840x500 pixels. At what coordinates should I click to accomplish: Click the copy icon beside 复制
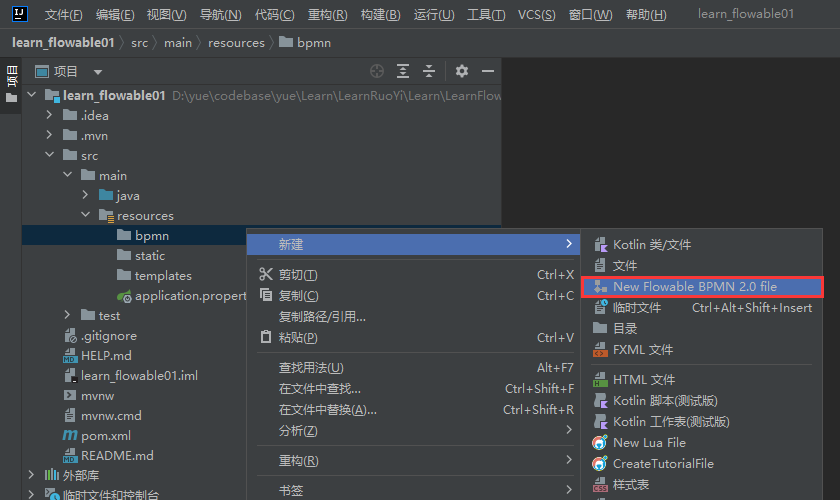tap(266, 295)
